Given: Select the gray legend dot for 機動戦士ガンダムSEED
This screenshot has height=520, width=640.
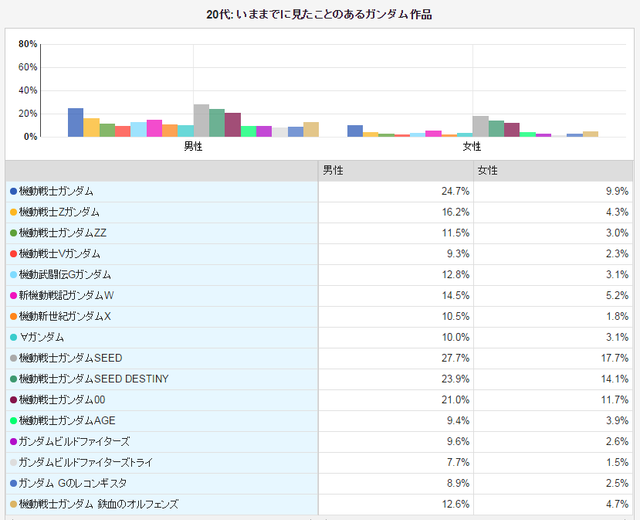Looking at the screenshot, I should pyautogui.click(x=13, y=358).
